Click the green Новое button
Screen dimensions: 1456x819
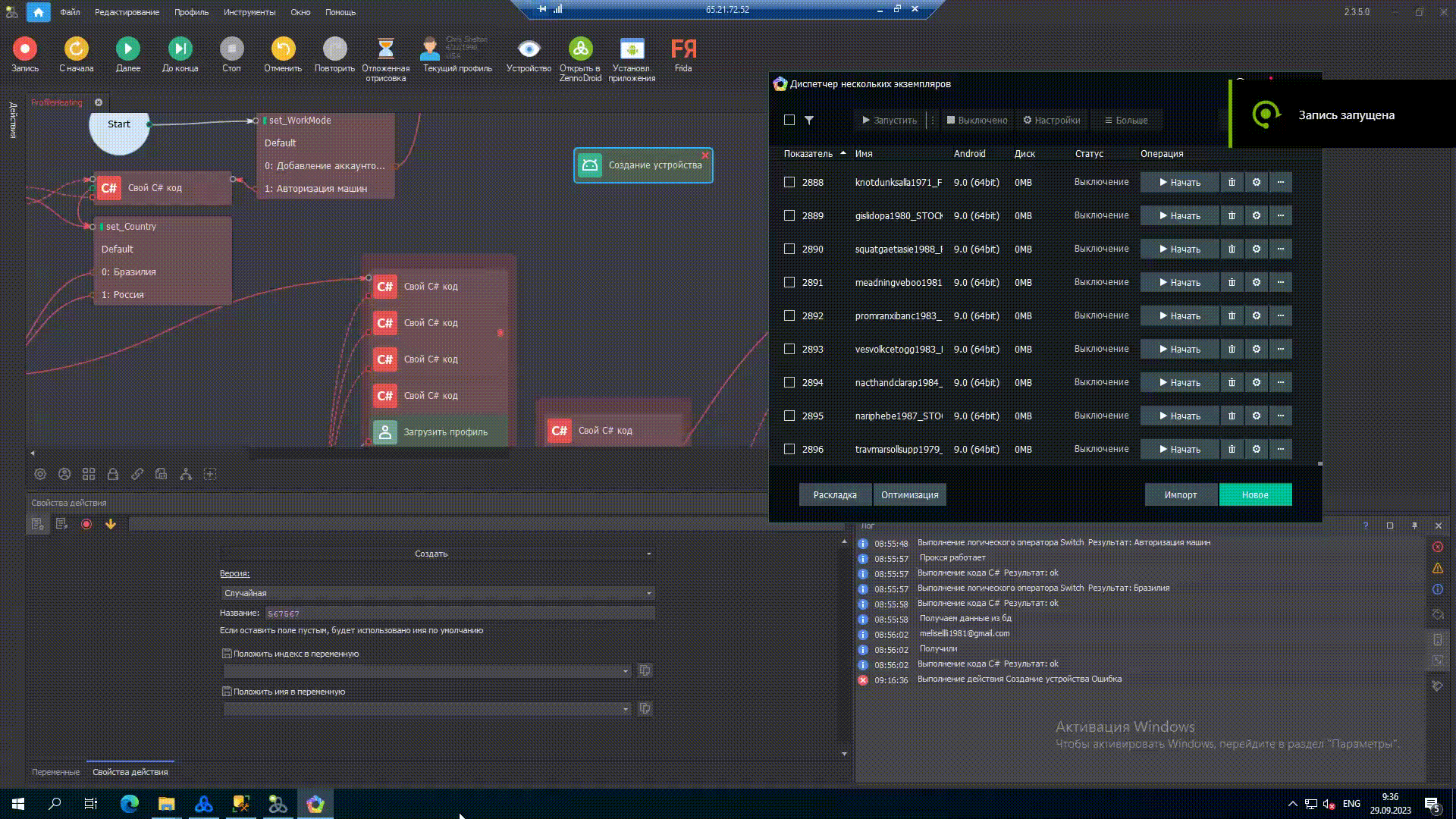click(1255, 495)
